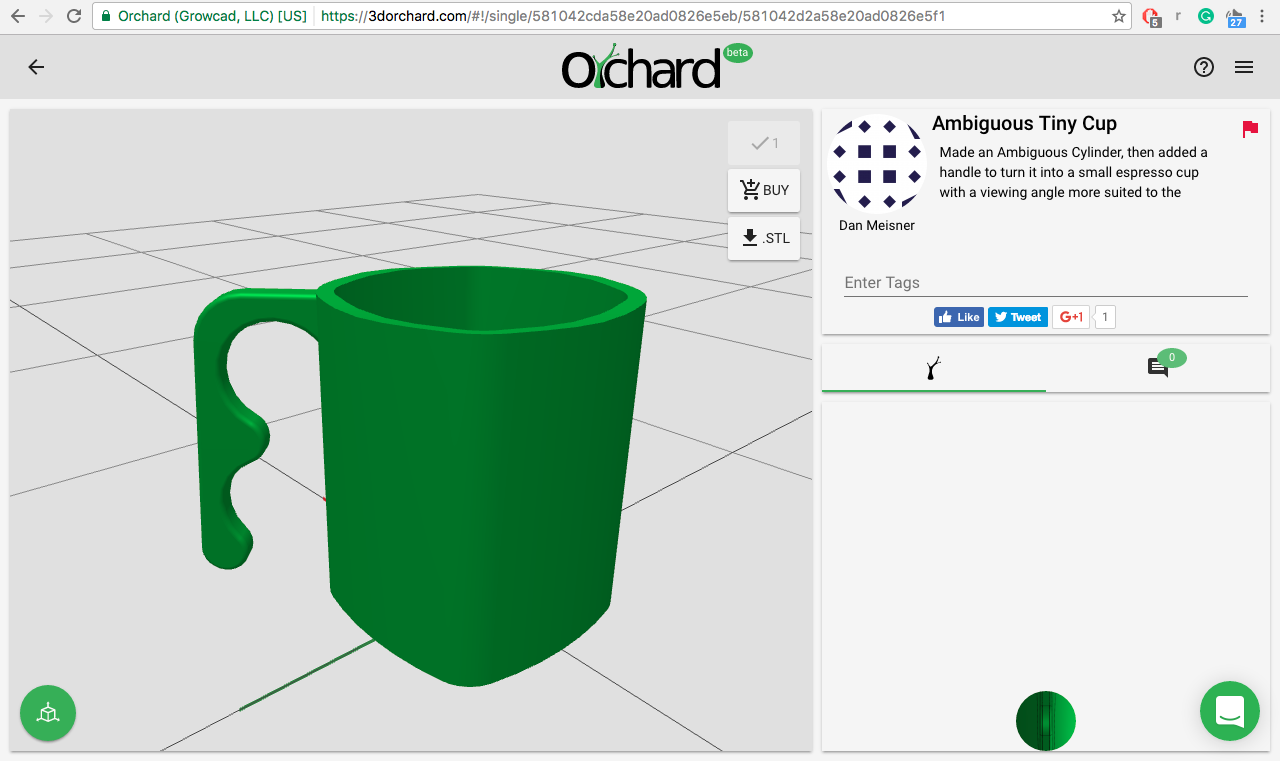1280x761 pixels.
Task: Click the beta badge
Action: (x=737, y=53)
